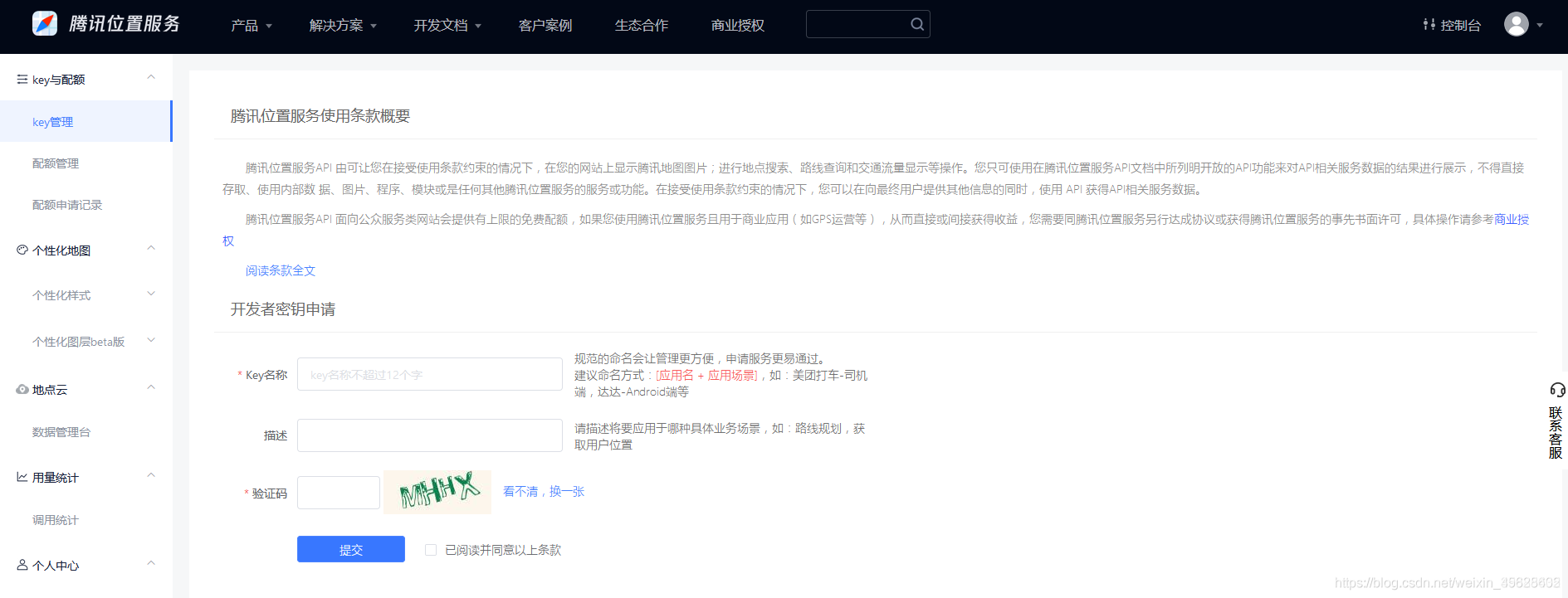Focus the Key名称 input field
This screenshot has width=1568, height=598.
coord(430,374)
